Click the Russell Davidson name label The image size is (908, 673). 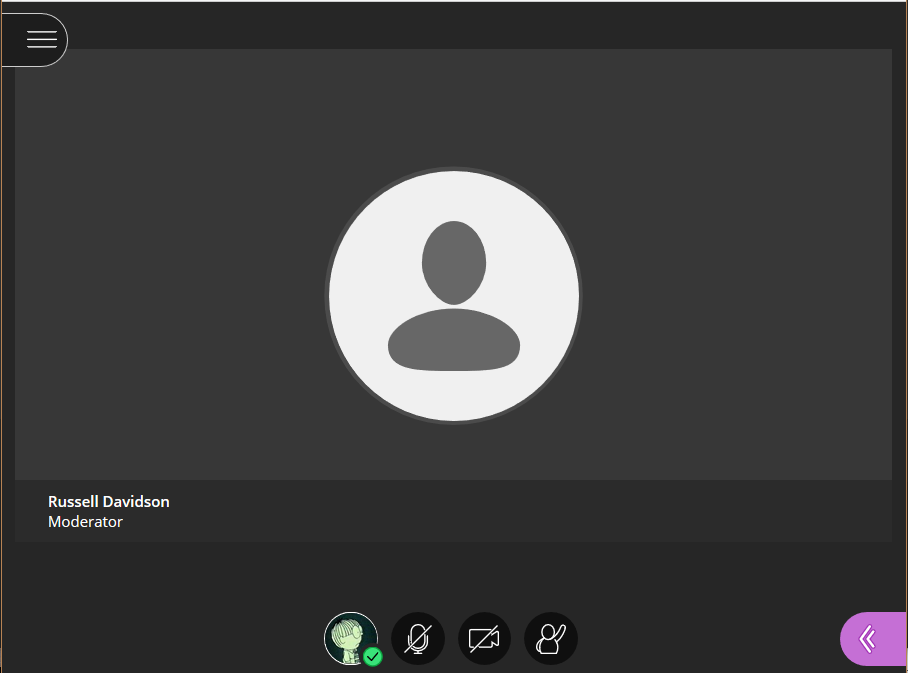click(108, 501)
